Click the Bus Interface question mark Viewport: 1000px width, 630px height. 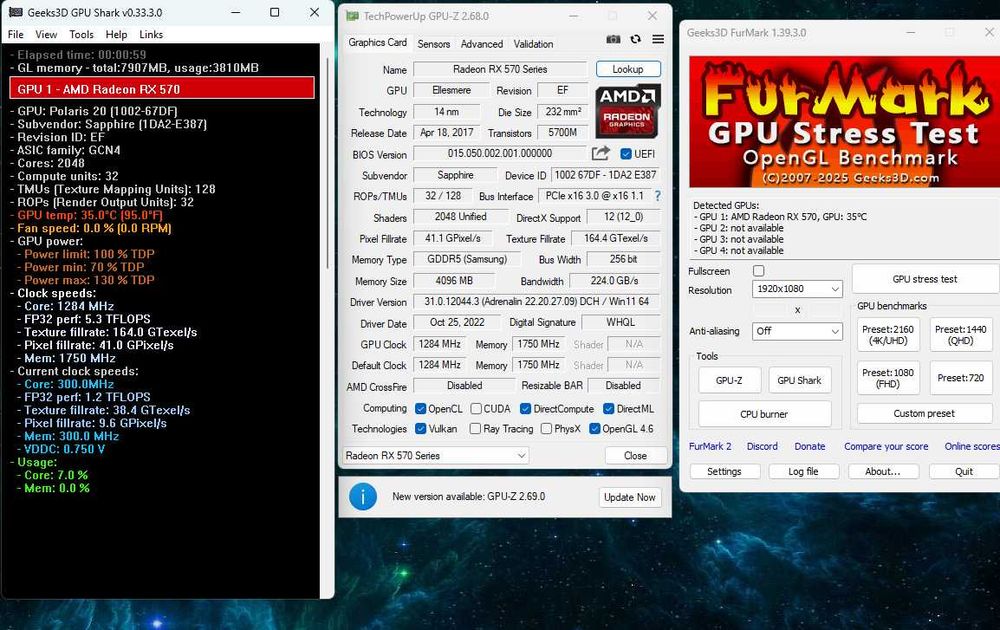point(658,196)
